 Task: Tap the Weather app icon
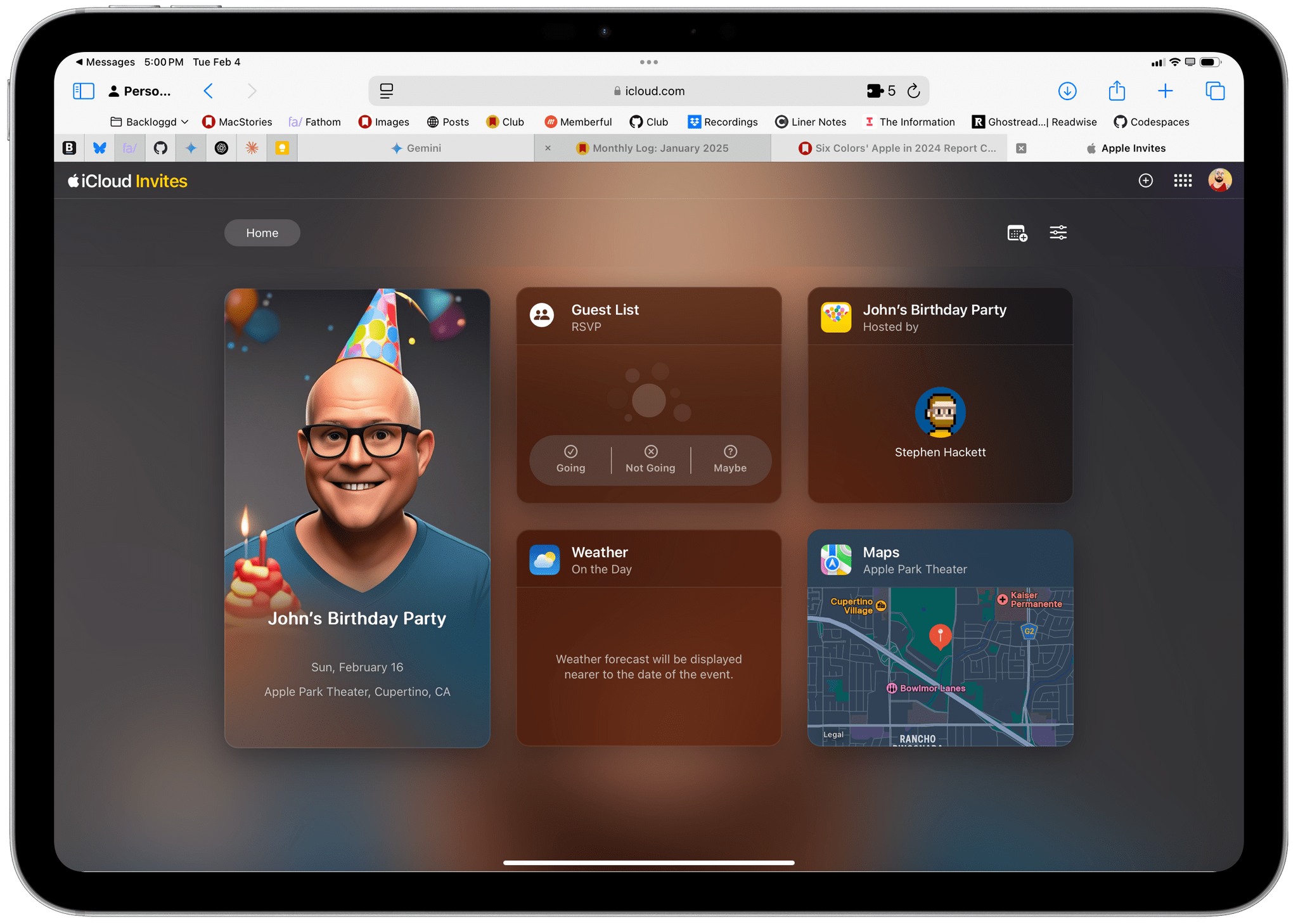pos(544,560)
